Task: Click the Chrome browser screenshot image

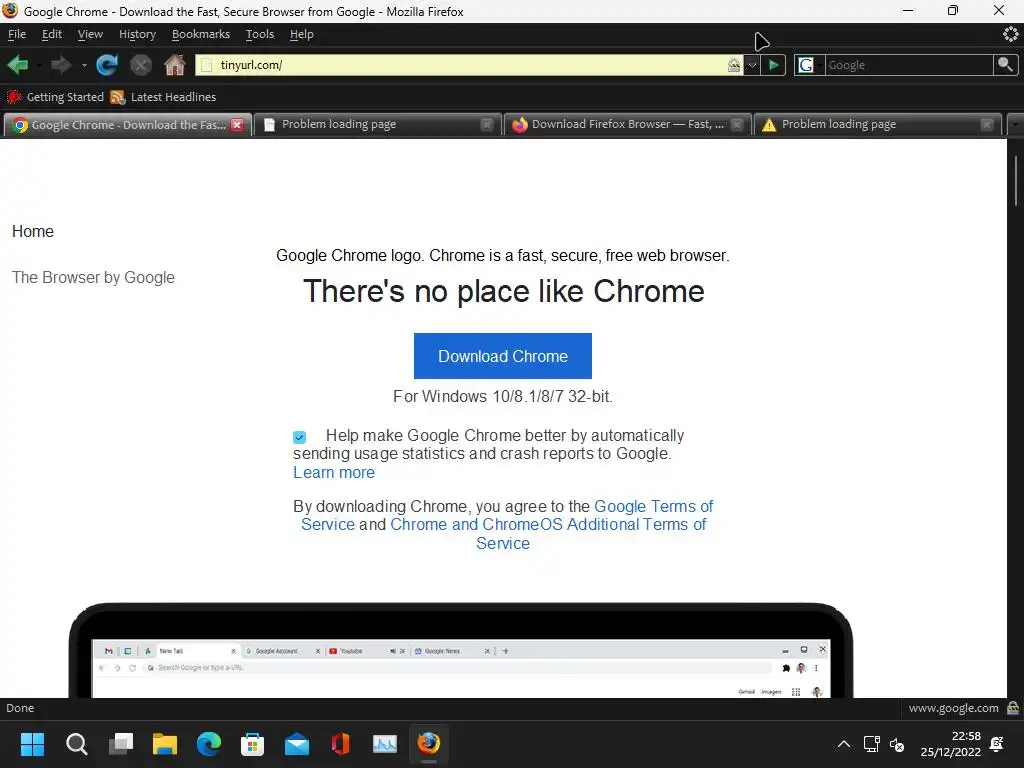Action: click(461, 650)
